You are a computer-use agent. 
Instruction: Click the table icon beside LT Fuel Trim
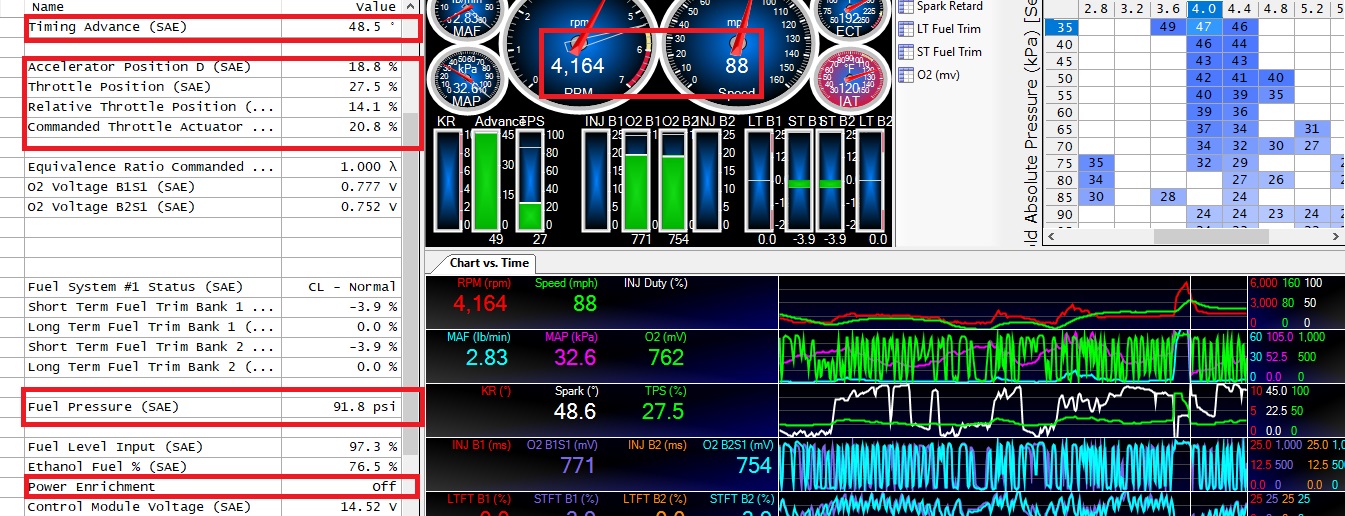pos(906,29)
